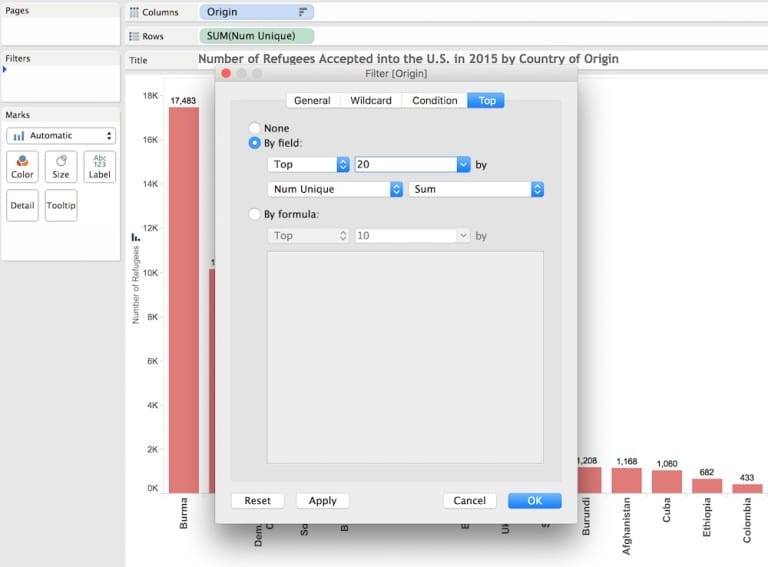Switch to the Condition tab
This screenshot has width=768, height=567.
[434, 100]
